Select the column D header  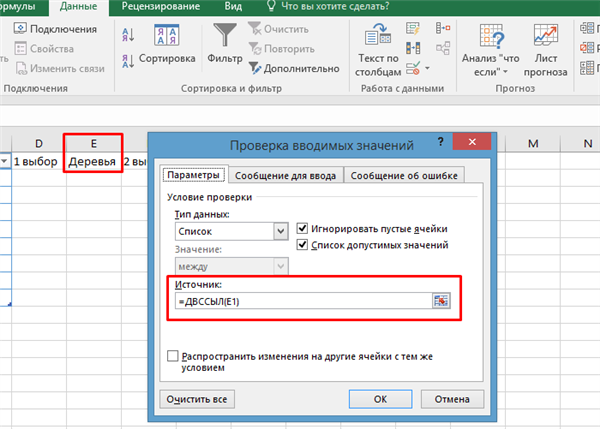pos(39,144)
